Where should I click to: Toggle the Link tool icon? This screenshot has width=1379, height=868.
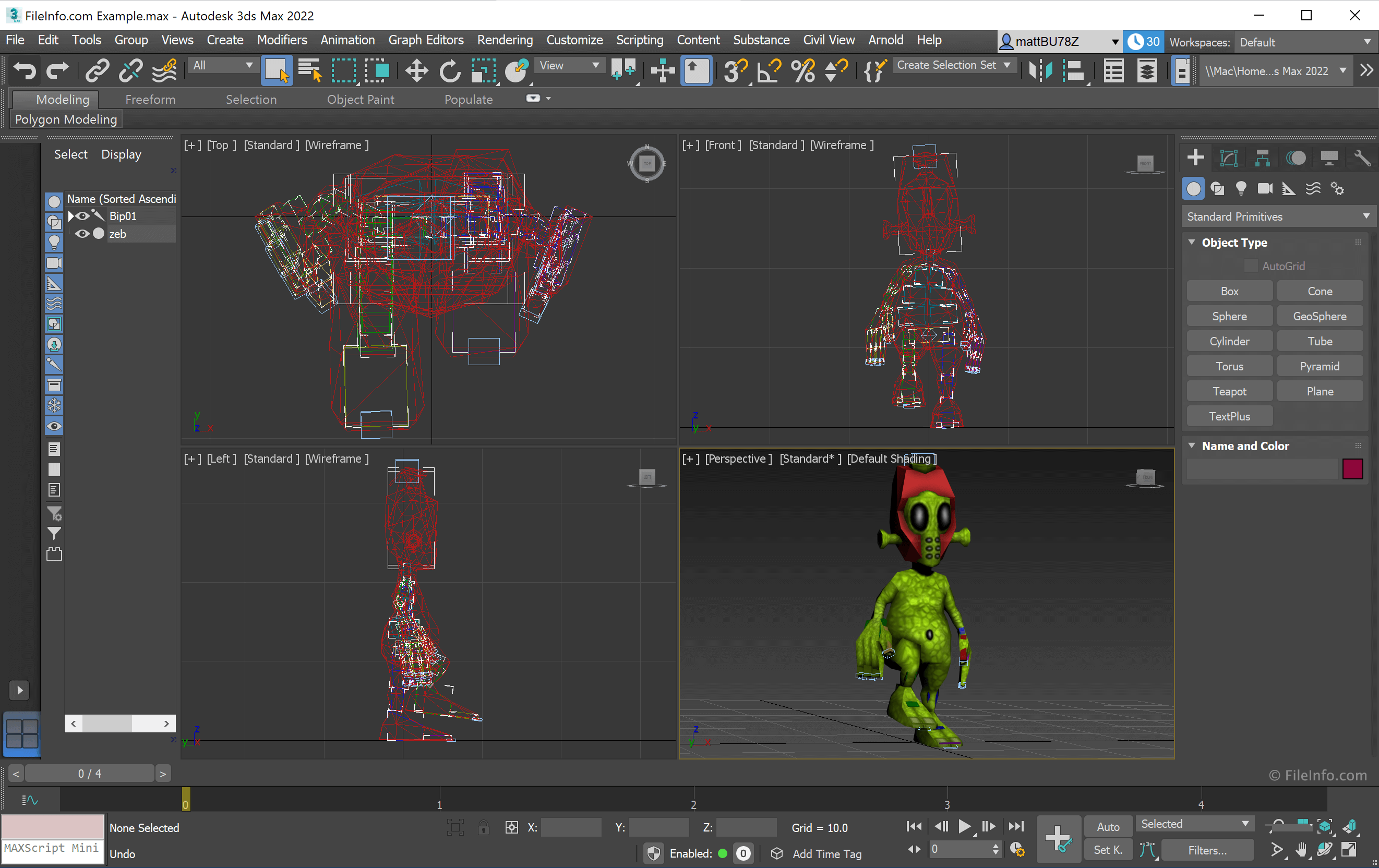(96, 70)
